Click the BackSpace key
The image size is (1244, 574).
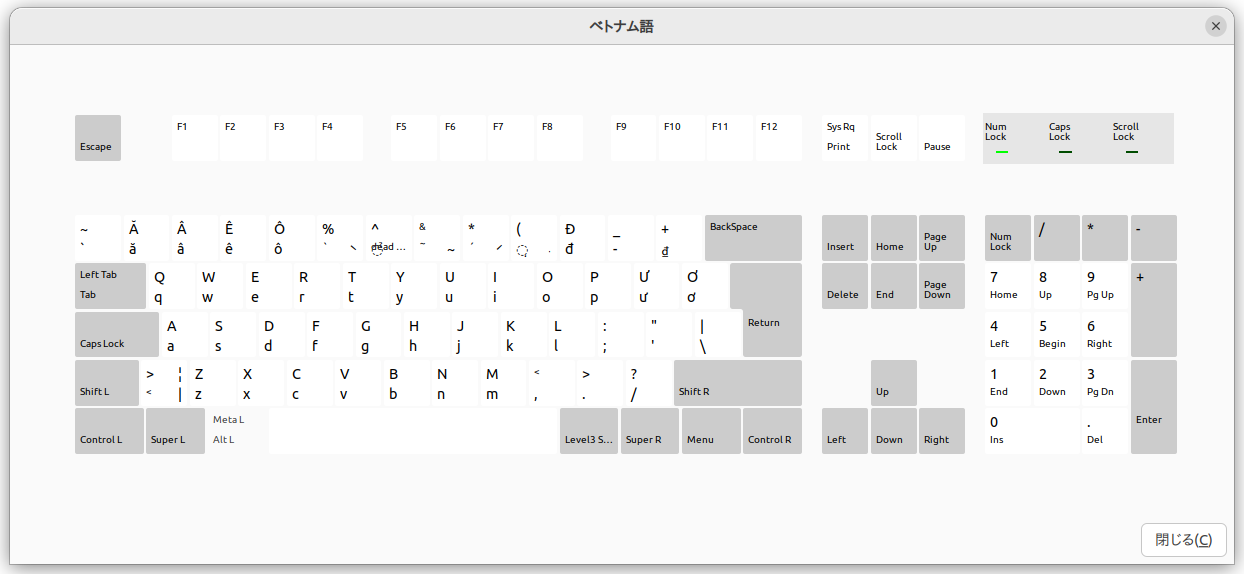click(753, 238)
